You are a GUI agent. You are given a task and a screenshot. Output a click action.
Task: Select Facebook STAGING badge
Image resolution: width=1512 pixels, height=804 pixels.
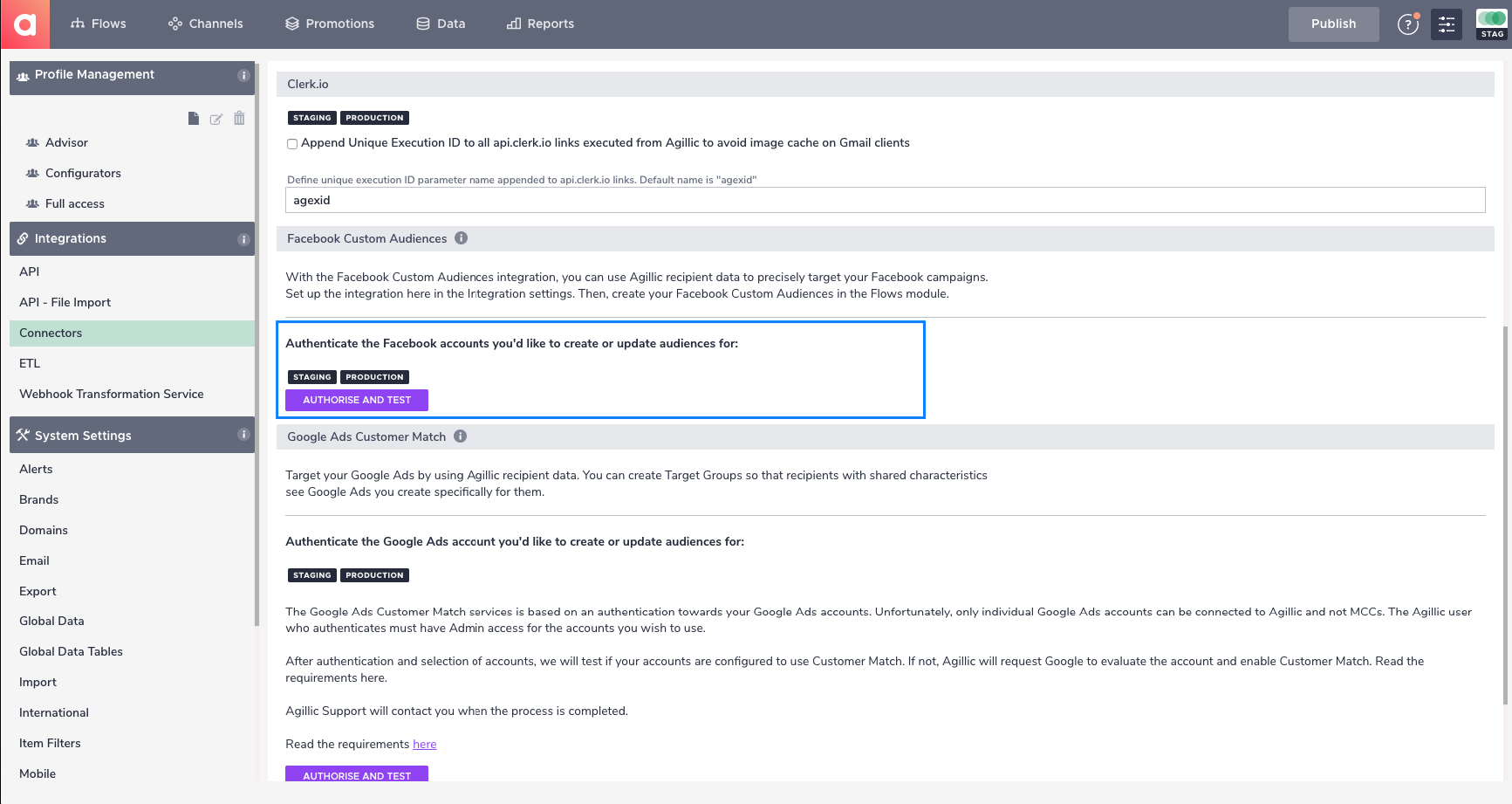(x=312, y=377)
